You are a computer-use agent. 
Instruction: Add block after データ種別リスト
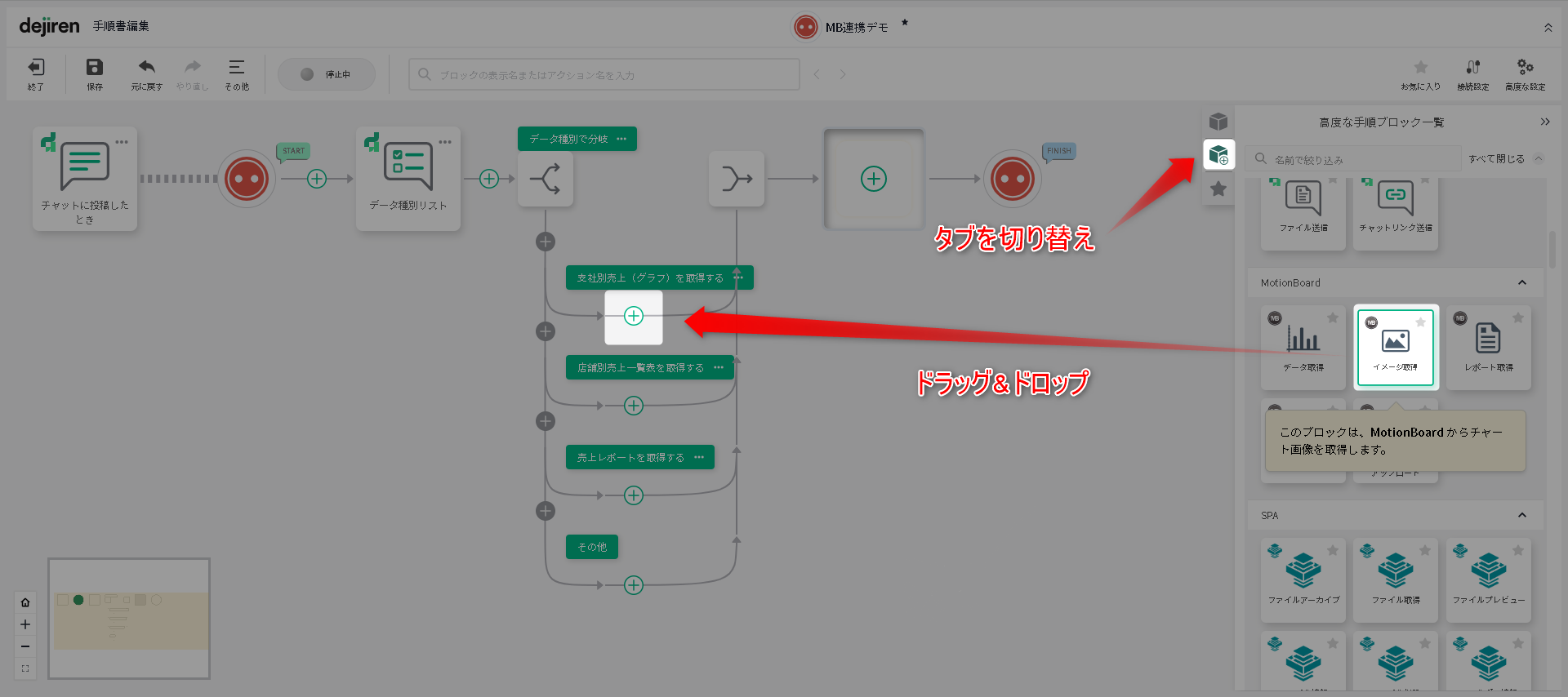[x=489, y=178]
